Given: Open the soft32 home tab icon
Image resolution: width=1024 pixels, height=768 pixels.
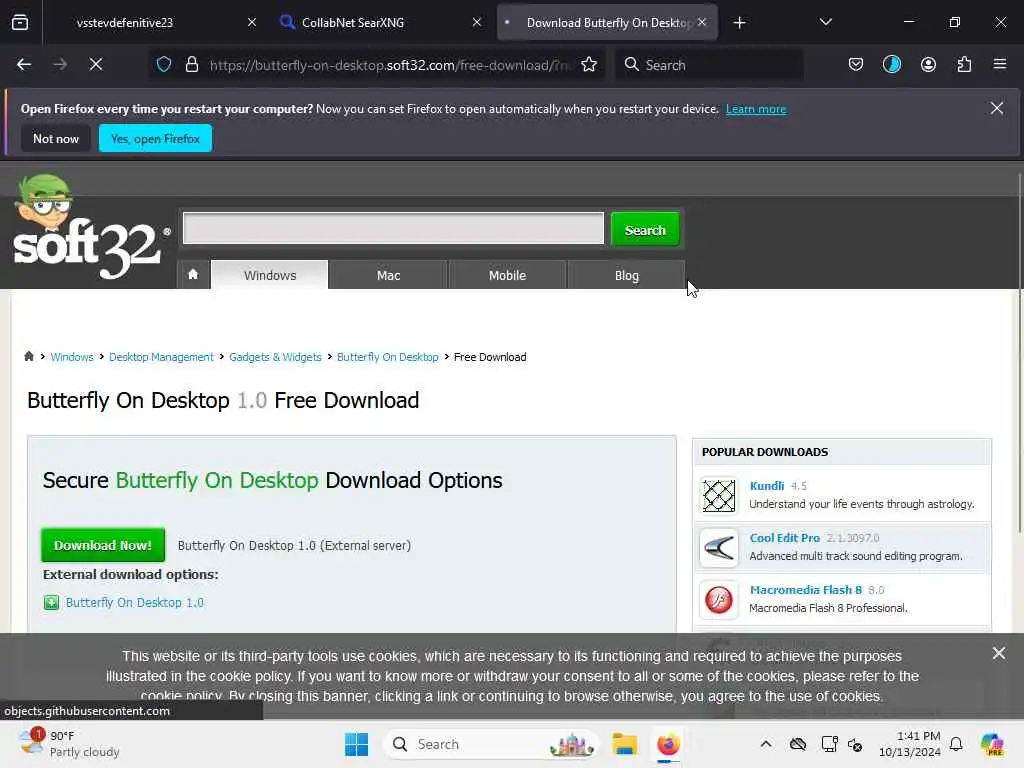Looking at the screenshot, I should point(193,274).
